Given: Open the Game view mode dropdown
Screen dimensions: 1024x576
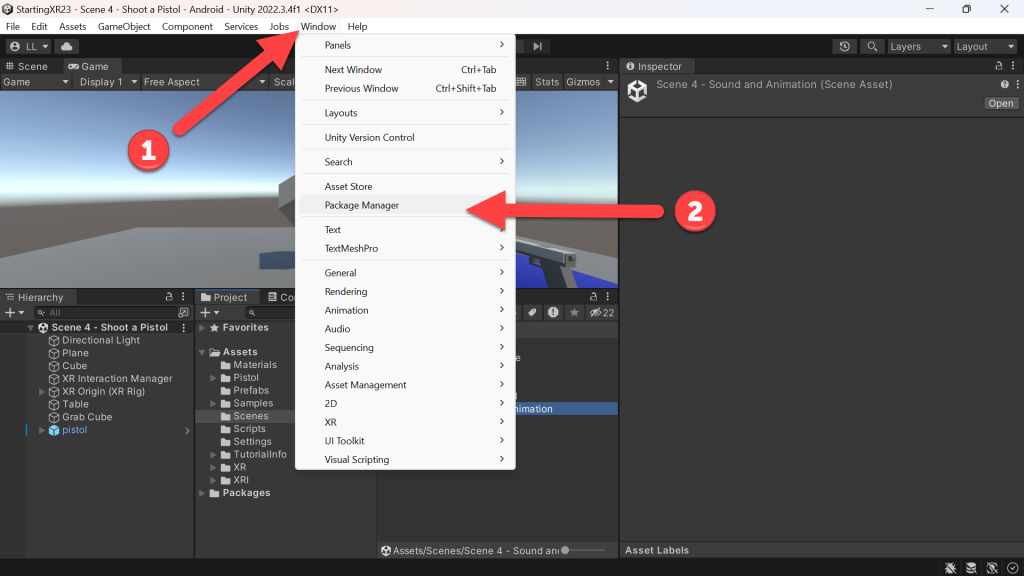Looking at the screenshot, I should click(35, 82).
